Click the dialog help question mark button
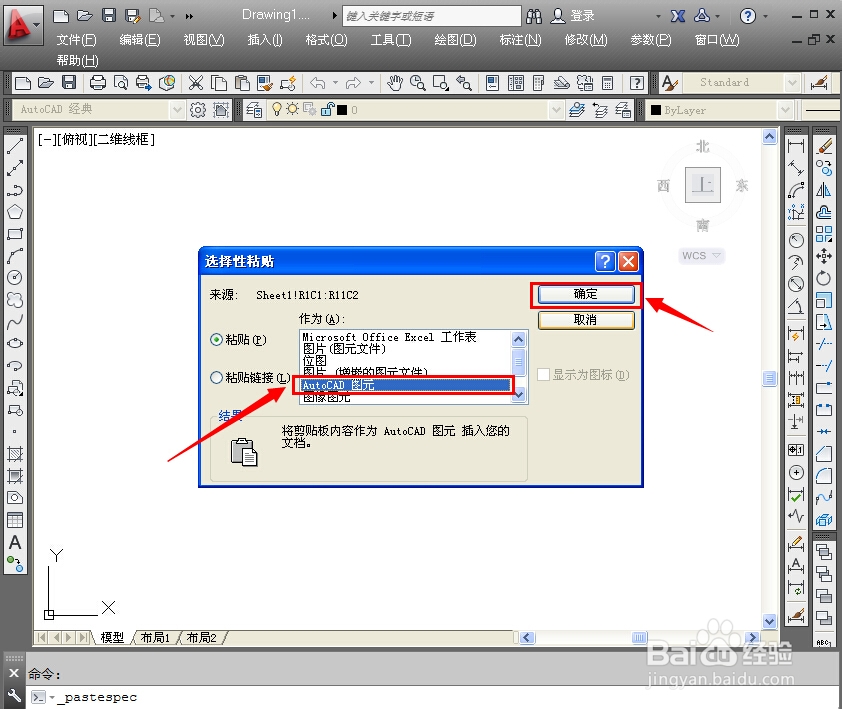Viewport: 842px width, 709px height. (605, 262)
